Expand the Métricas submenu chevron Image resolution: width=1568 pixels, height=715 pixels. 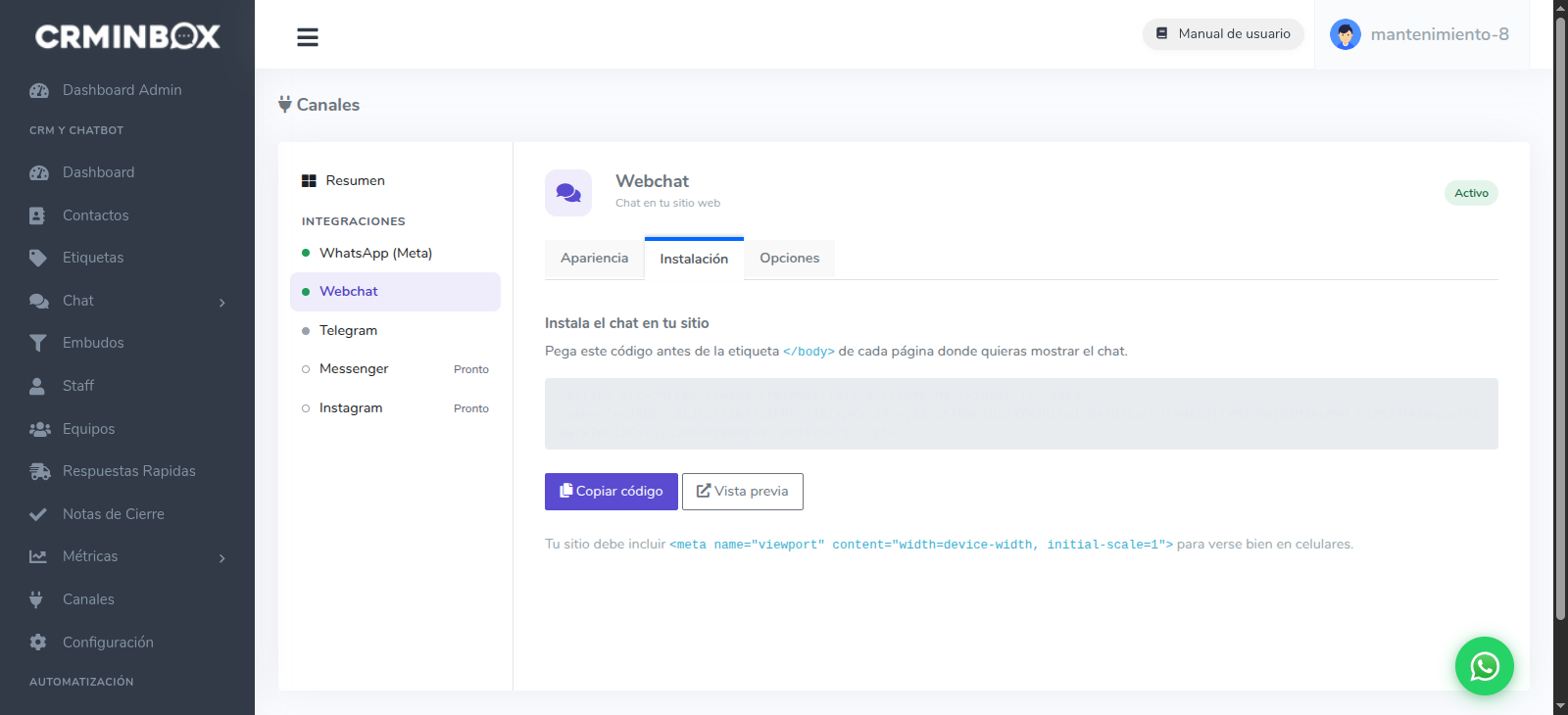pos(222,558)
